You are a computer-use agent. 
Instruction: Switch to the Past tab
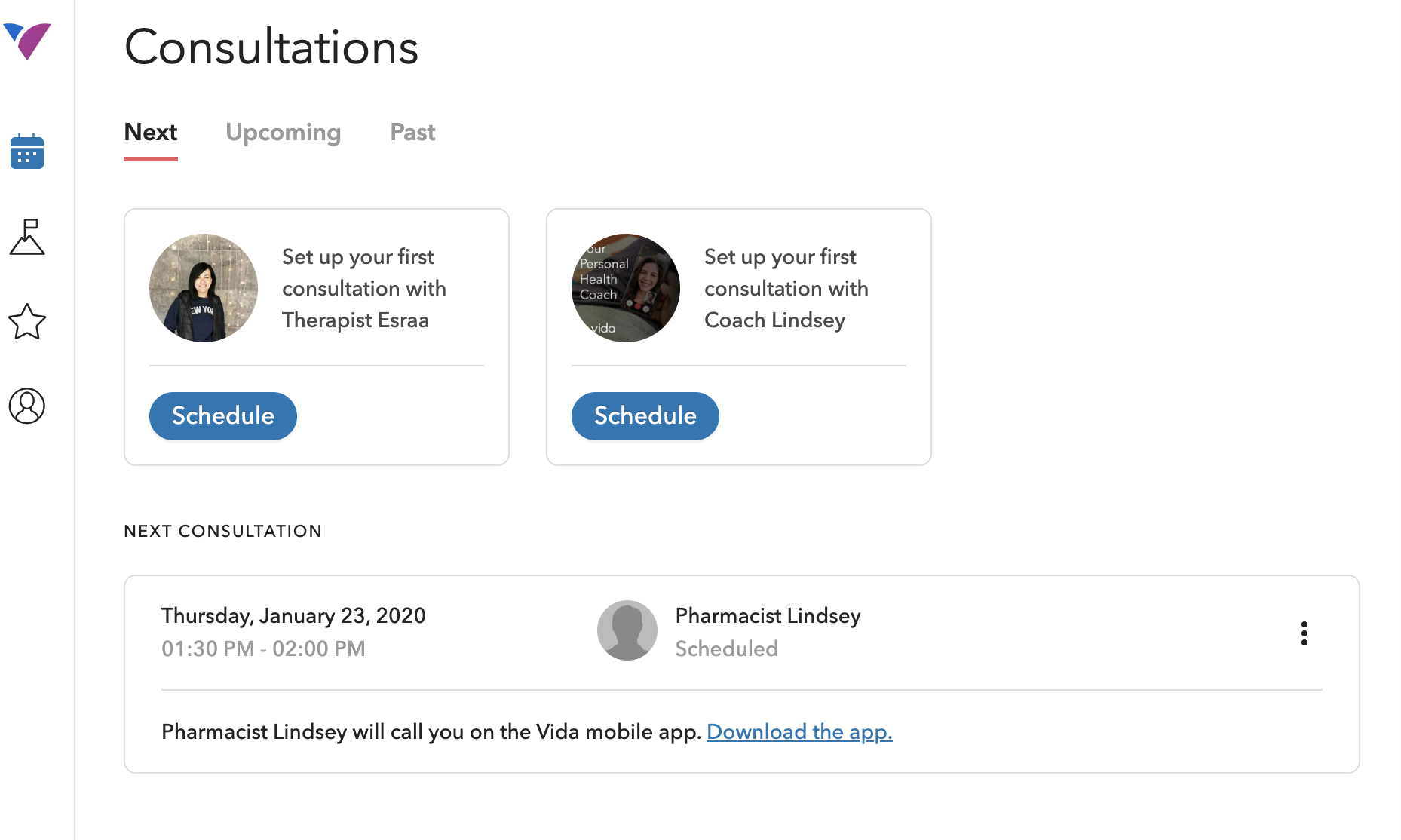tap(412, 133)
